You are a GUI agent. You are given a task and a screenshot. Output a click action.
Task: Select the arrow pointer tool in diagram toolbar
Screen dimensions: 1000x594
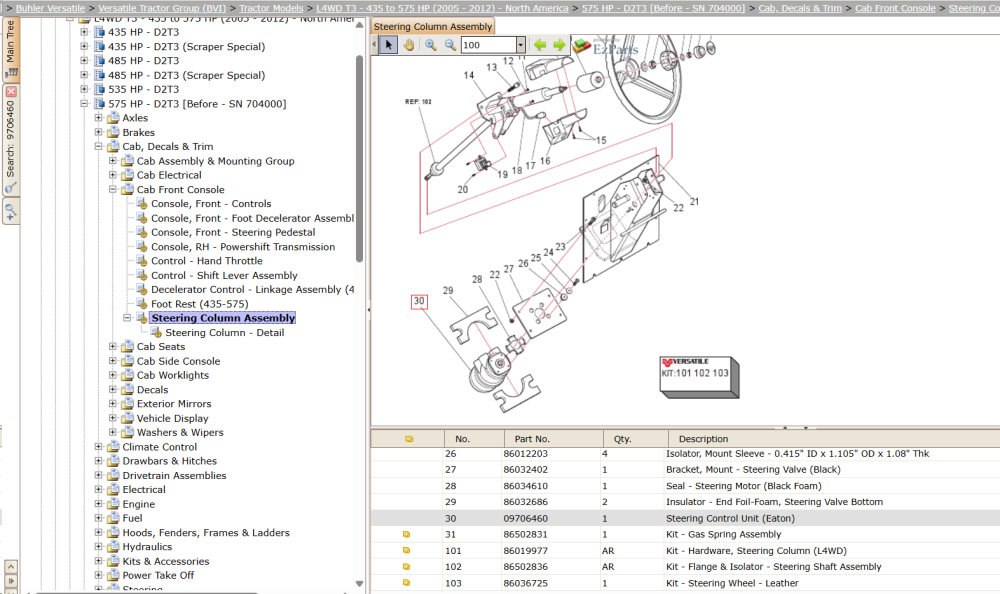pos(388,45)
